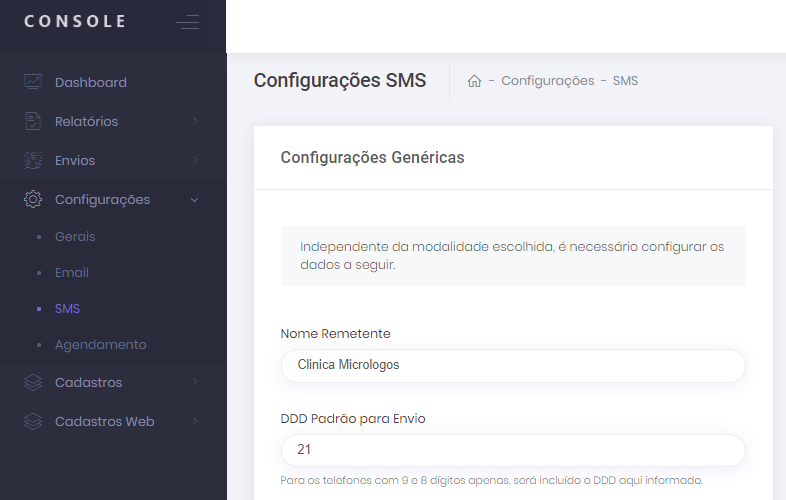Focus the DDD Padrão para Envio field

click(513, 450)
